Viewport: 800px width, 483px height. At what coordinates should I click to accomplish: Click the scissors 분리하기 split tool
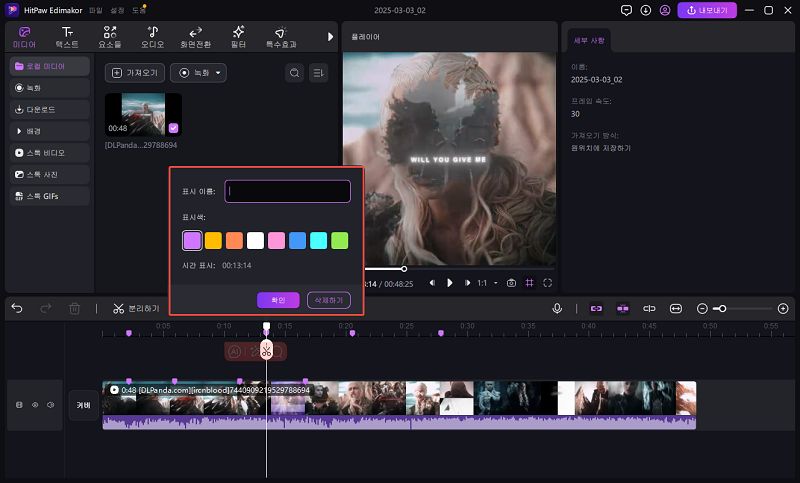[136, 309]
